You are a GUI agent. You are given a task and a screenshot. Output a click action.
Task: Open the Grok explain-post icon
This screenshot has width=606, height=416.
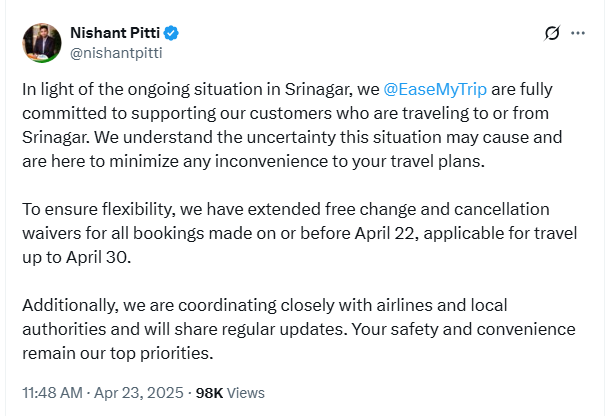click(552, 33)
